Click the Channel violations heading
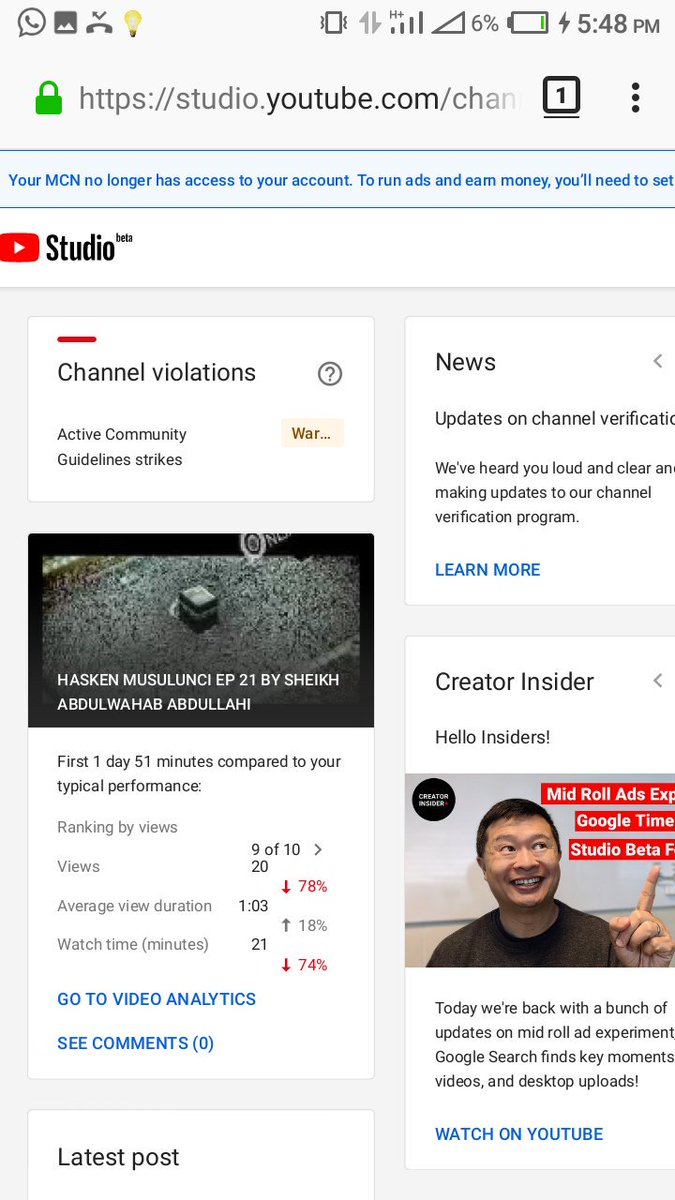This screenshot has height=1200, width=675. coord(157,373)
